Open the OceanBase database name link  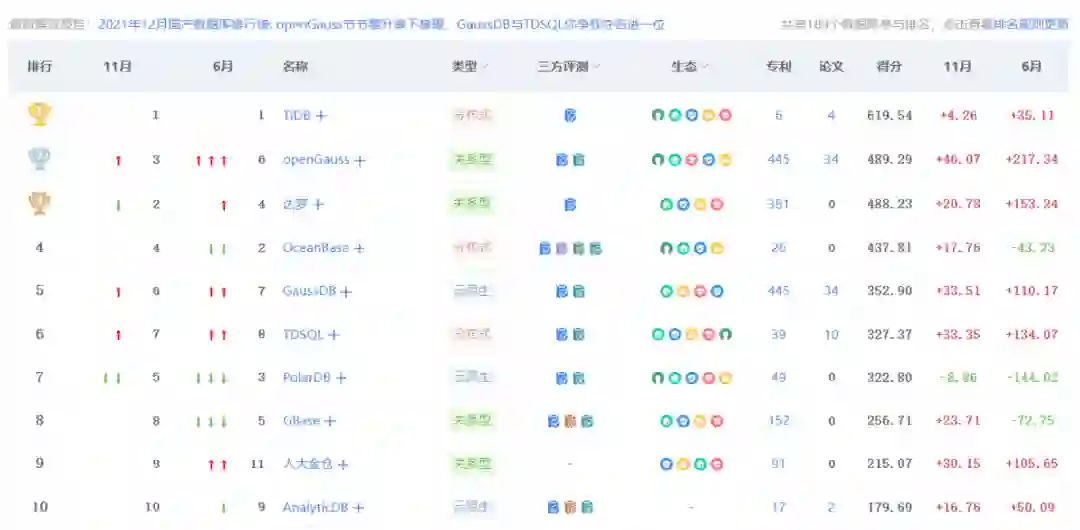point(315,247)
